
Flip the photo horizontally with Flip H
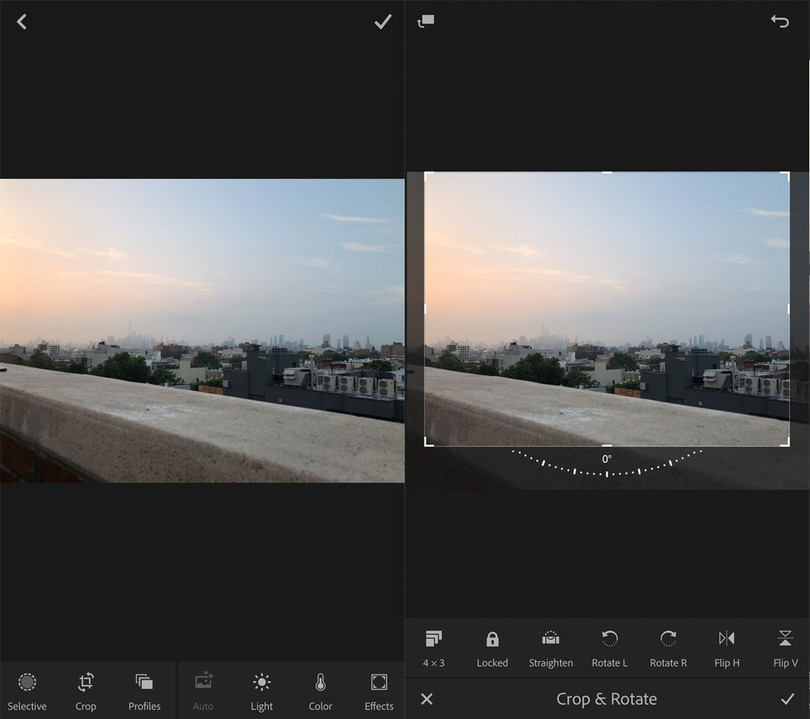727,647
